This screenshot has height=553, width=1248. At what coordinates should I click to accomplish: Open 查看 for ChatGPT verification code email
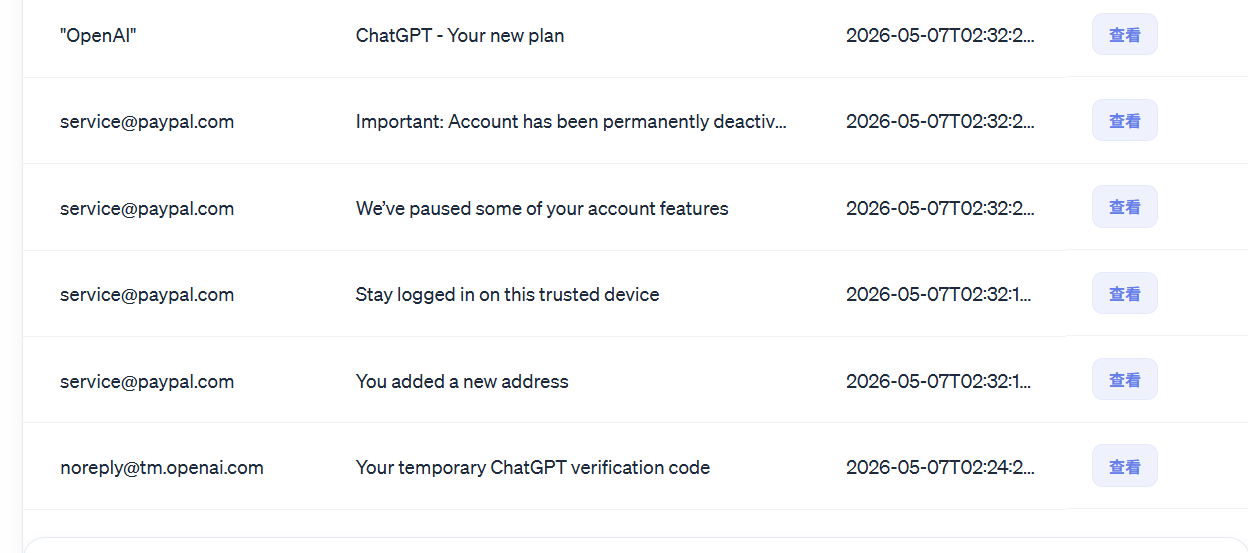click(1124, 466)
